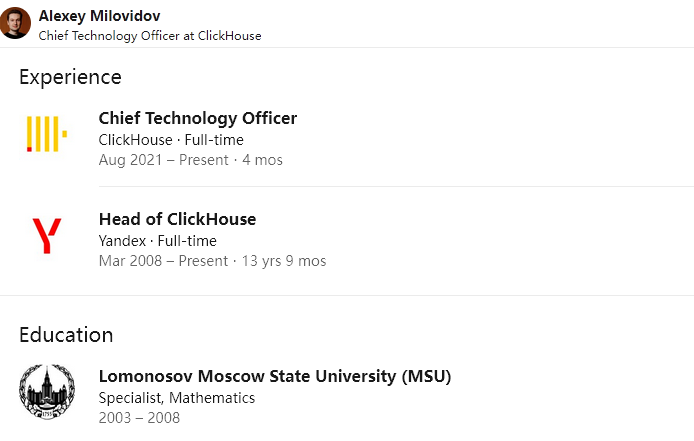
Task: Click the headline under the profile name
Action: point(150,35)
